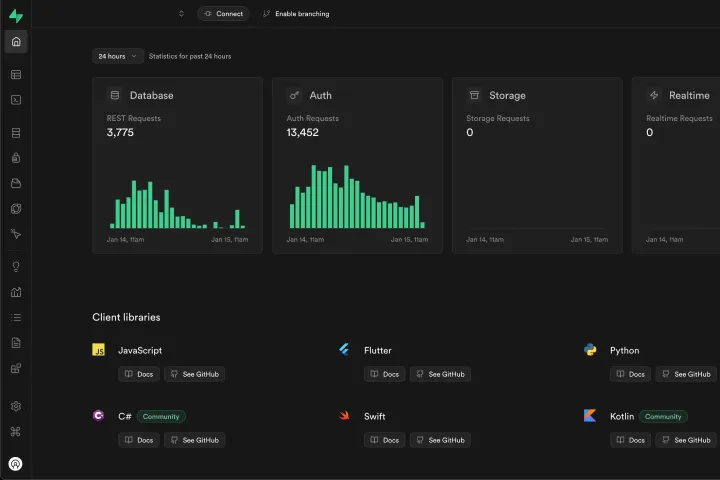Click the 'Client libraries' heading
Viewport: 720px width, 480px height.
click(126, 317)
